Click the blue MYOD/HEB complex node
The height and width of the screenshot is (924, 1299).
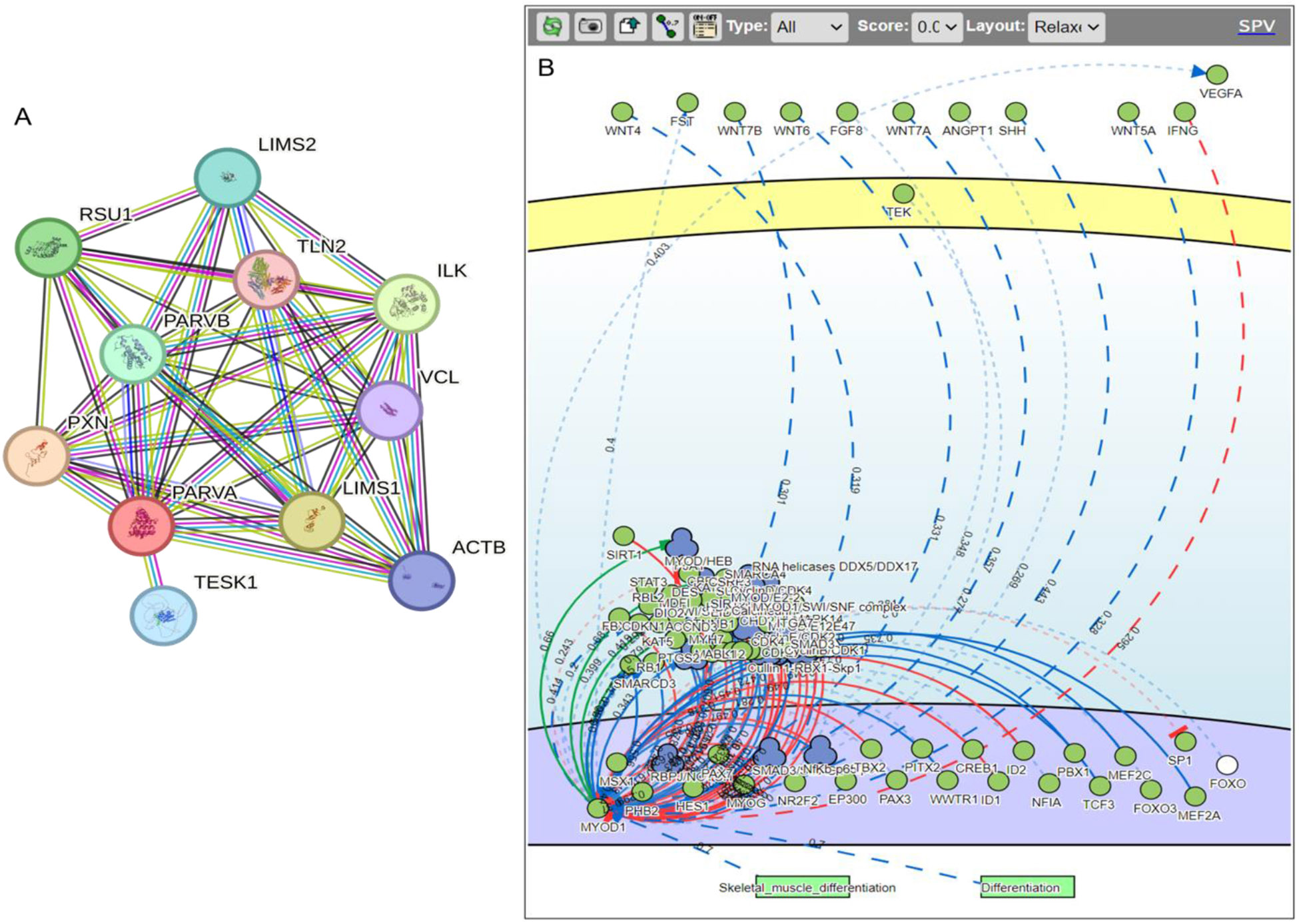coord(682,541)
